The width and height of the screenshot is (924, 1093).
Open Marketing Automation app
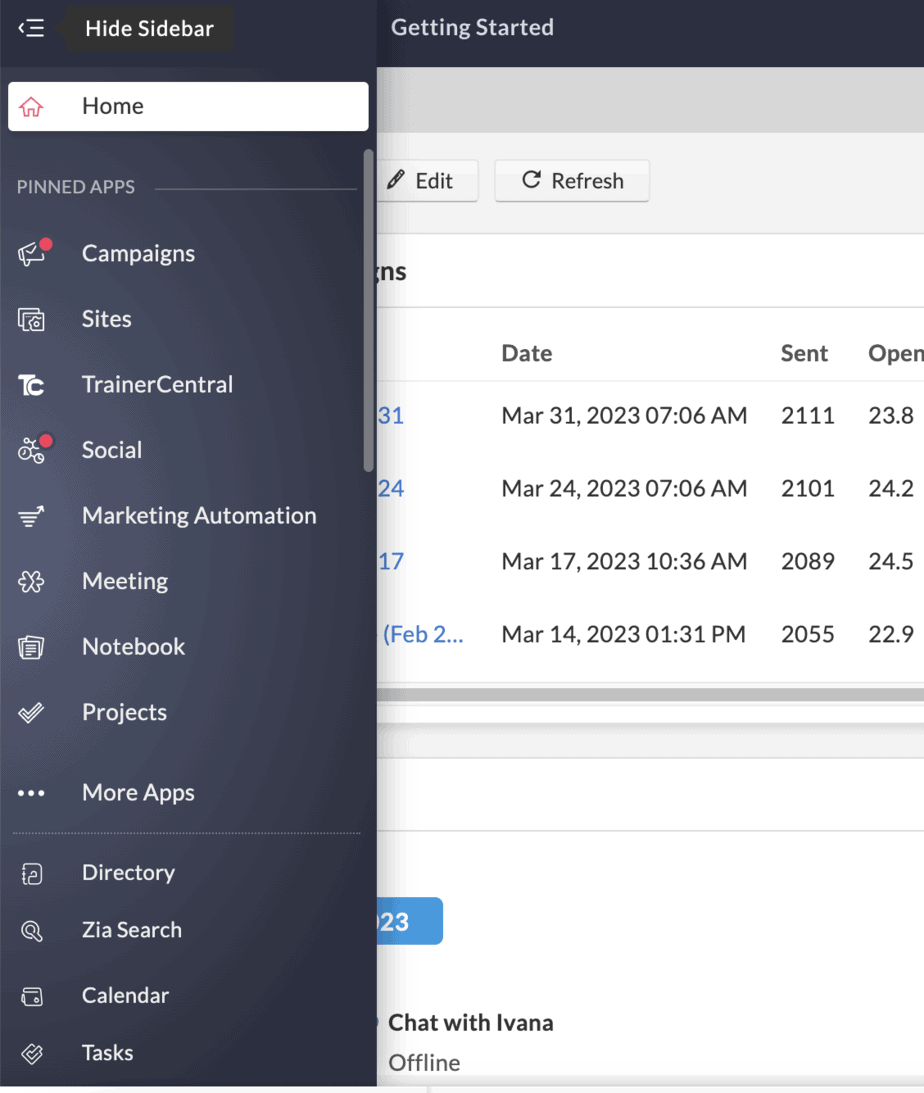pos(199,516)
